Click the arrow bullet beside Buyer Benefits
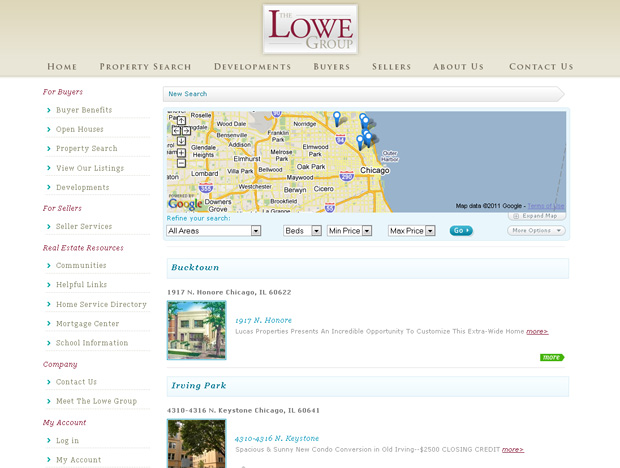 [x=49, y=110]
